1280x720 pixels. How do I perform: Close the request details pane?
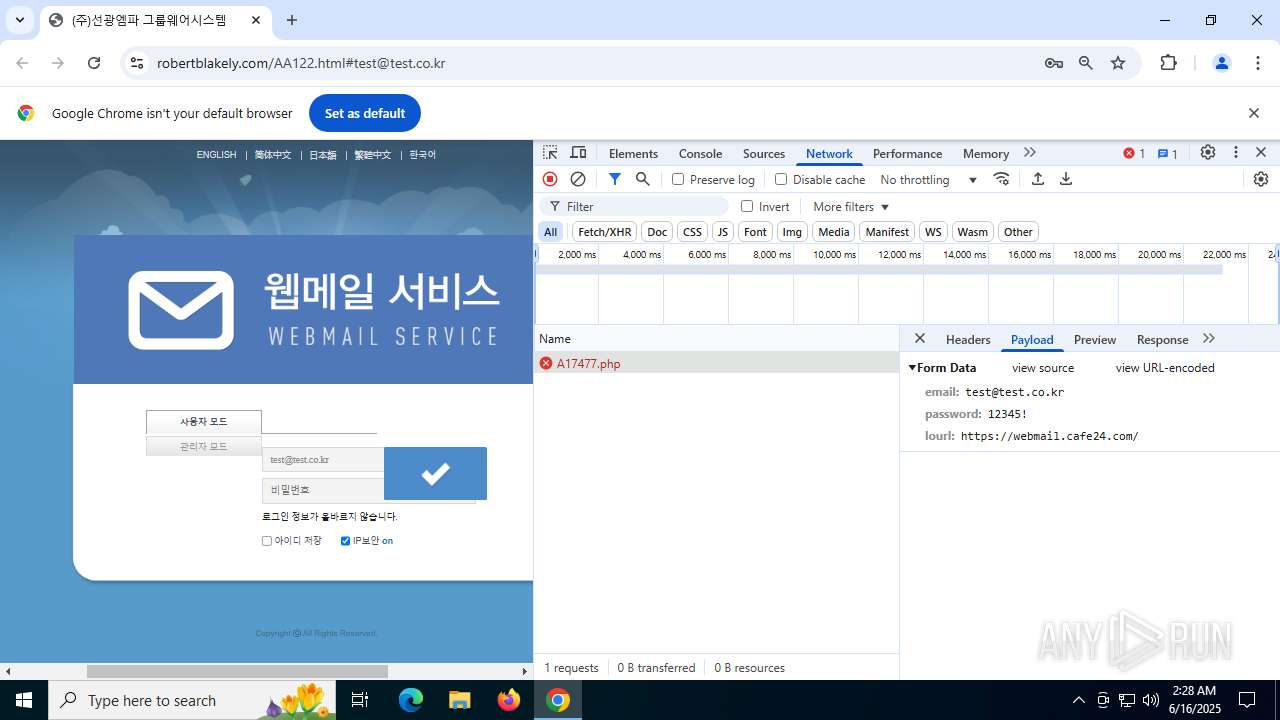tap(920, 339)
